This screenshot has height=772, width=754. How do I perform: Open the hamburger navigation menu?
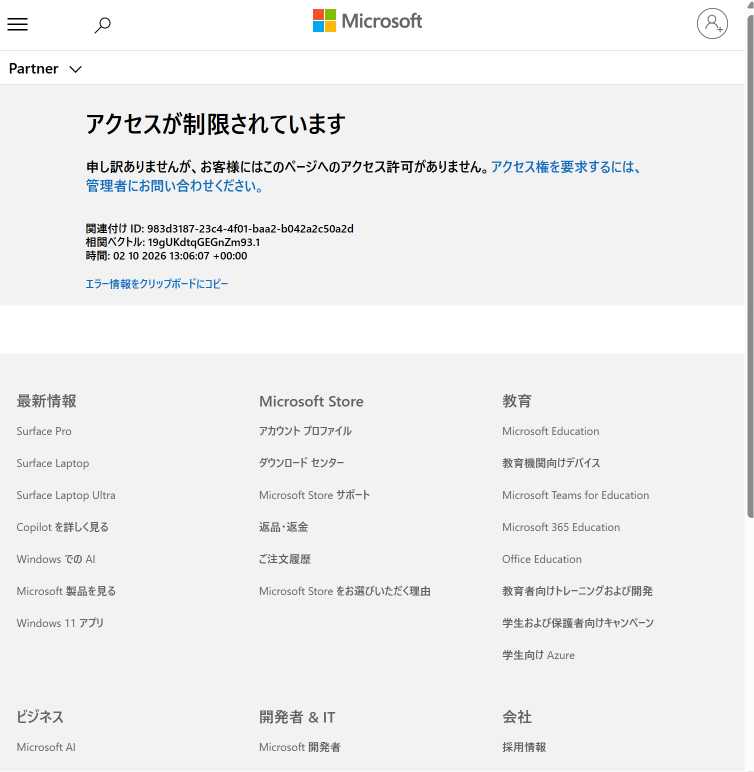coord(17,24)
